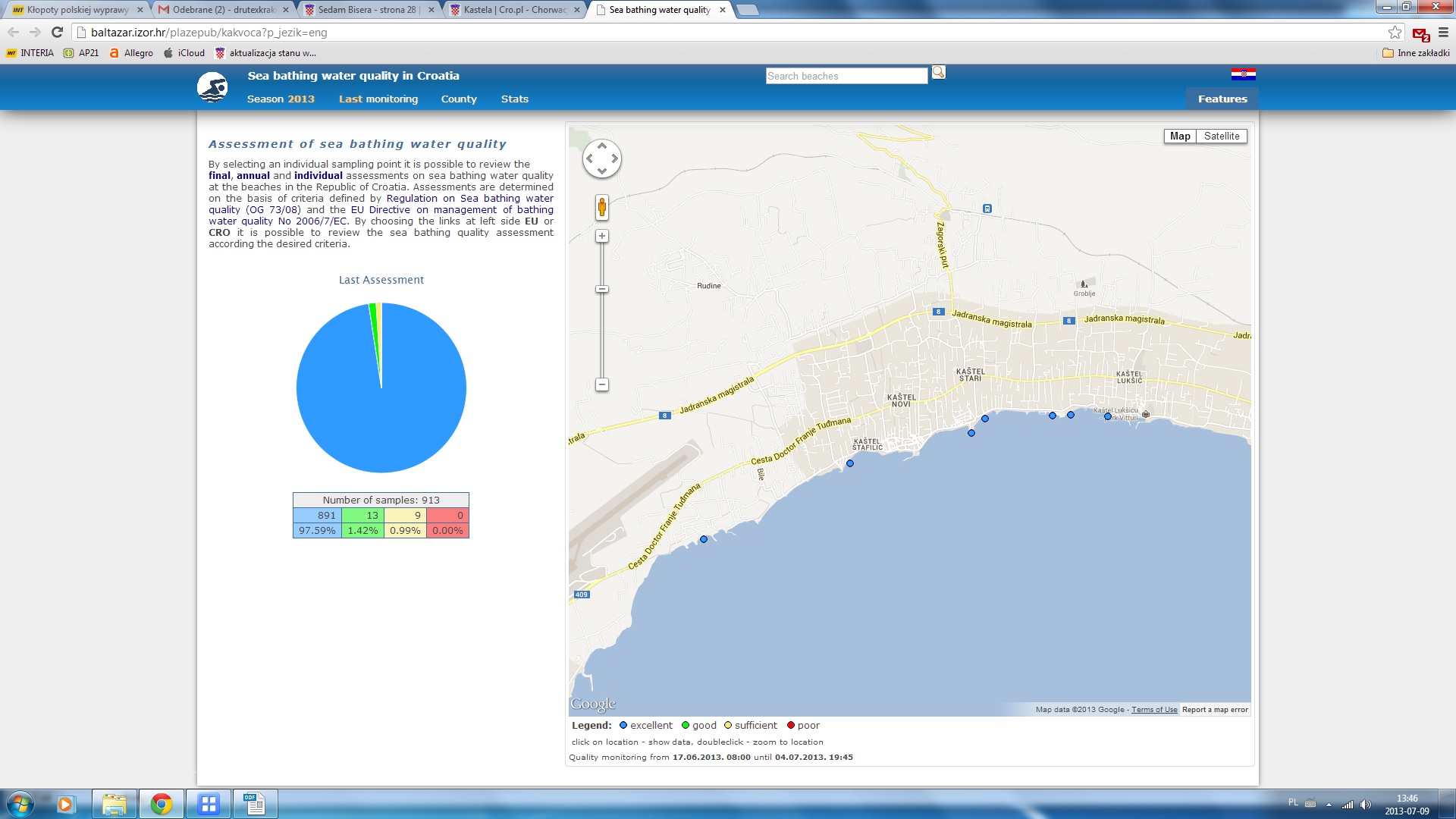Screen dimensions: 1456x819
Task: Open the County menu
Action: 458,99
